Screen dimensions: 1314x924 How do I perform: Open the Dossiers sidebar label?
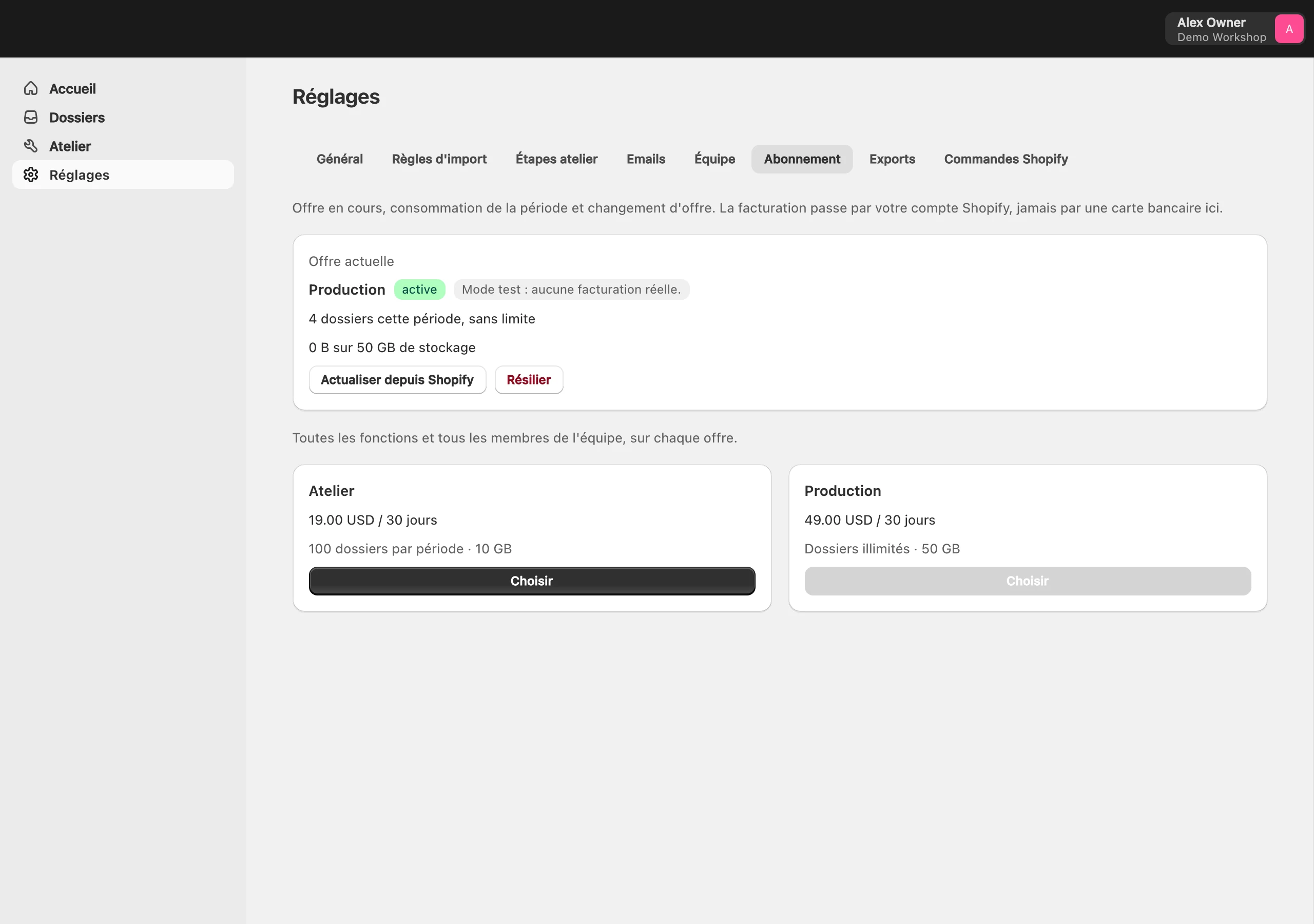pos(76,118)
